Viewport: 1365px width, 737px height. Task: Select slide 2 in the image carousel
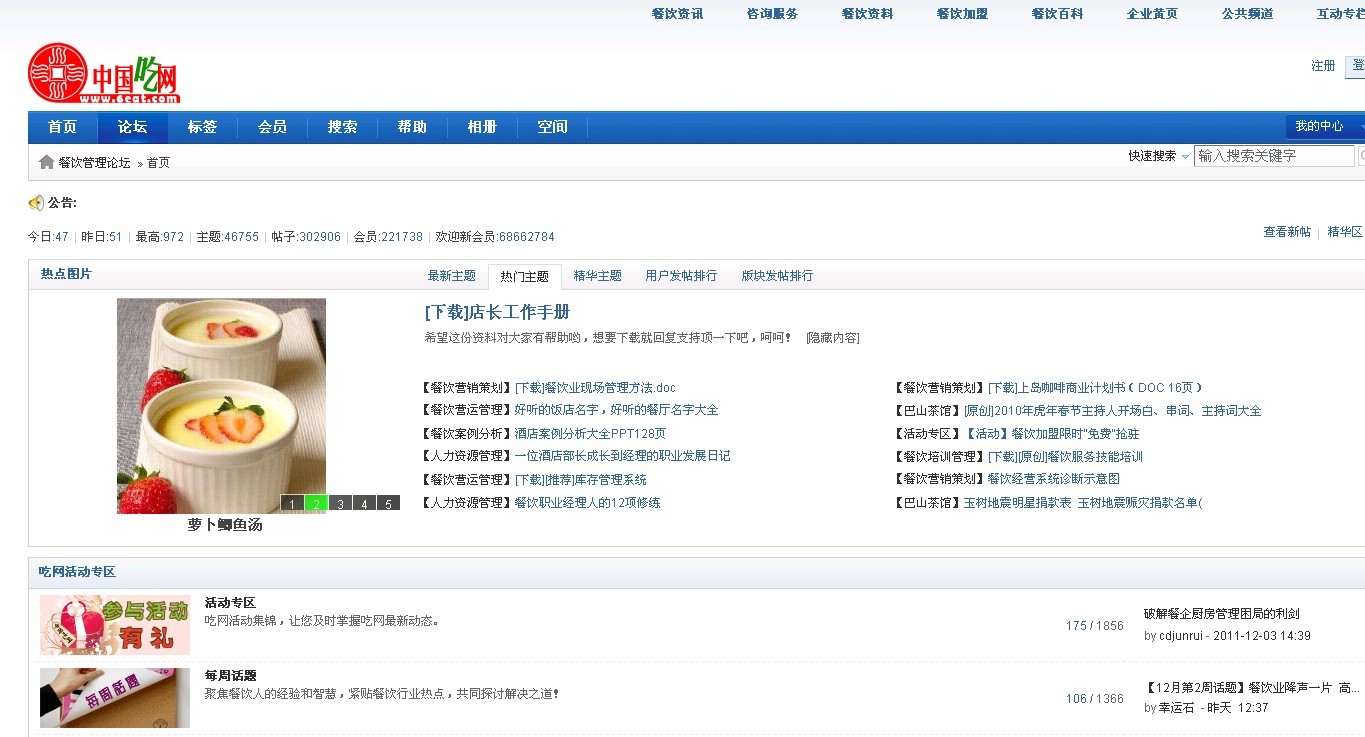[316, 503]
